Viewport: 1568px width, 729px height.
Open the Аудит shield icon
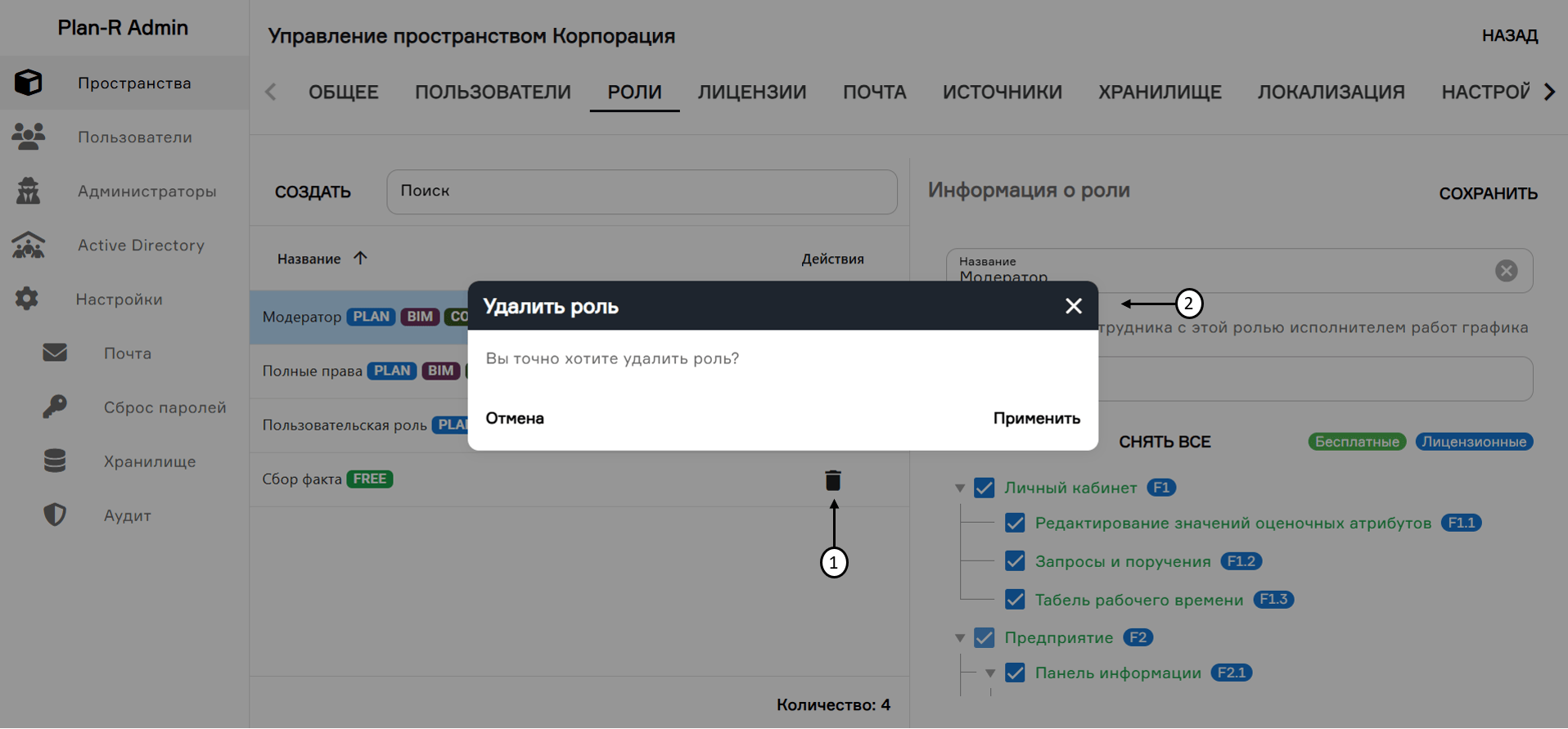point(55,515)
